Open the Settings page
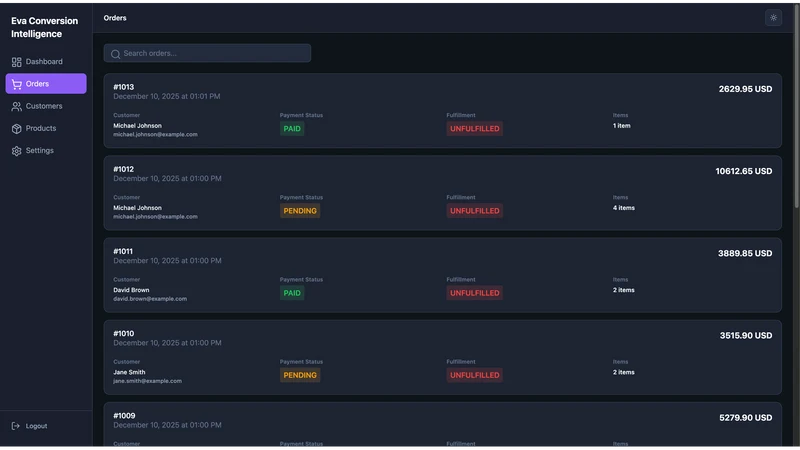 46,151
